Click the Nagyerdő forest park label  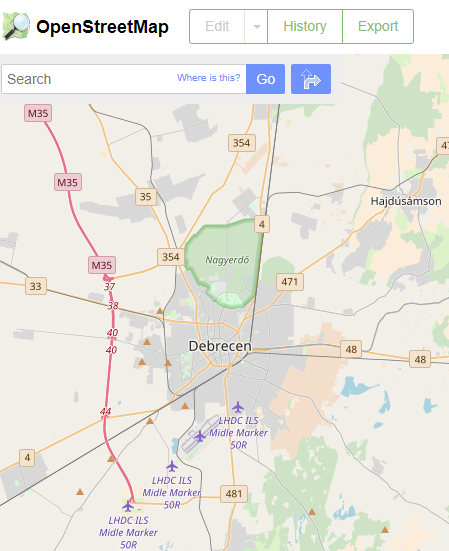[227, 260]
